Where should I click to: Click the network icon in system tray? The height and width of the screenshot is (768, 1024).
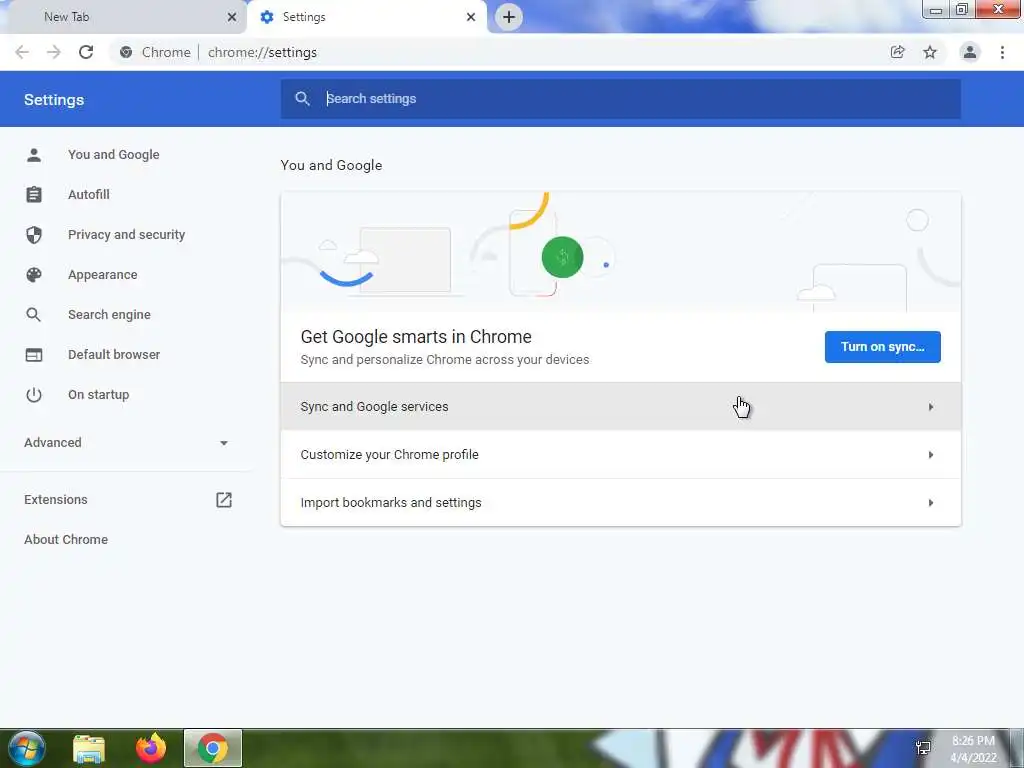pyautogui.click(x=923, y=748)
